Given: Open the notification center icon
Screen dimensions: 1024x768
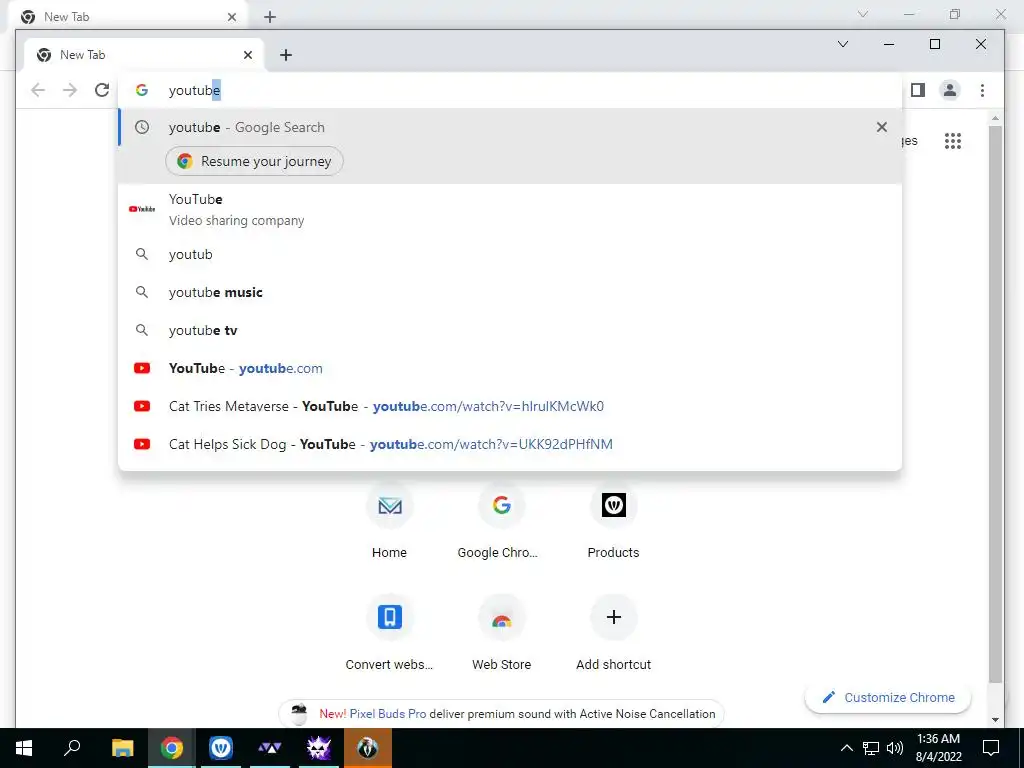Looking at the screenshot, I should click(x=991, y=748).
